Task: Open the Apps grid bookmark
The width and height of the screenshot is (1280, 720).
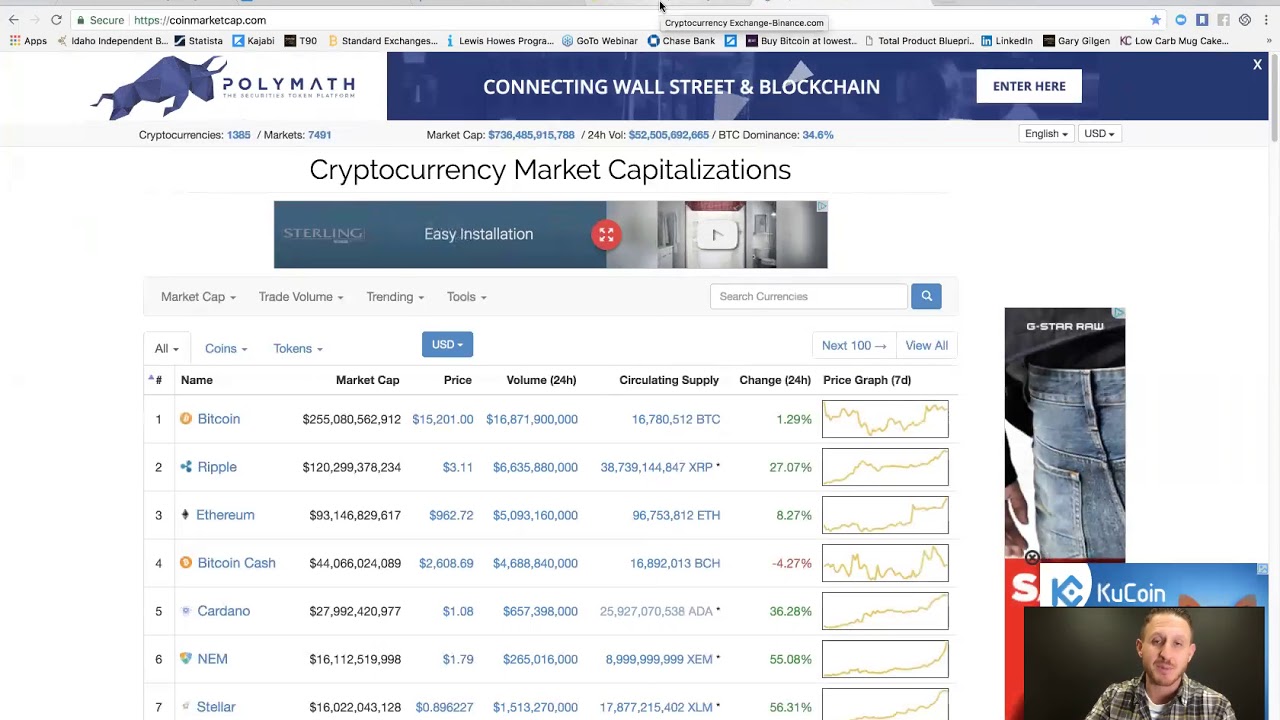Action: (x=28, y=41)
